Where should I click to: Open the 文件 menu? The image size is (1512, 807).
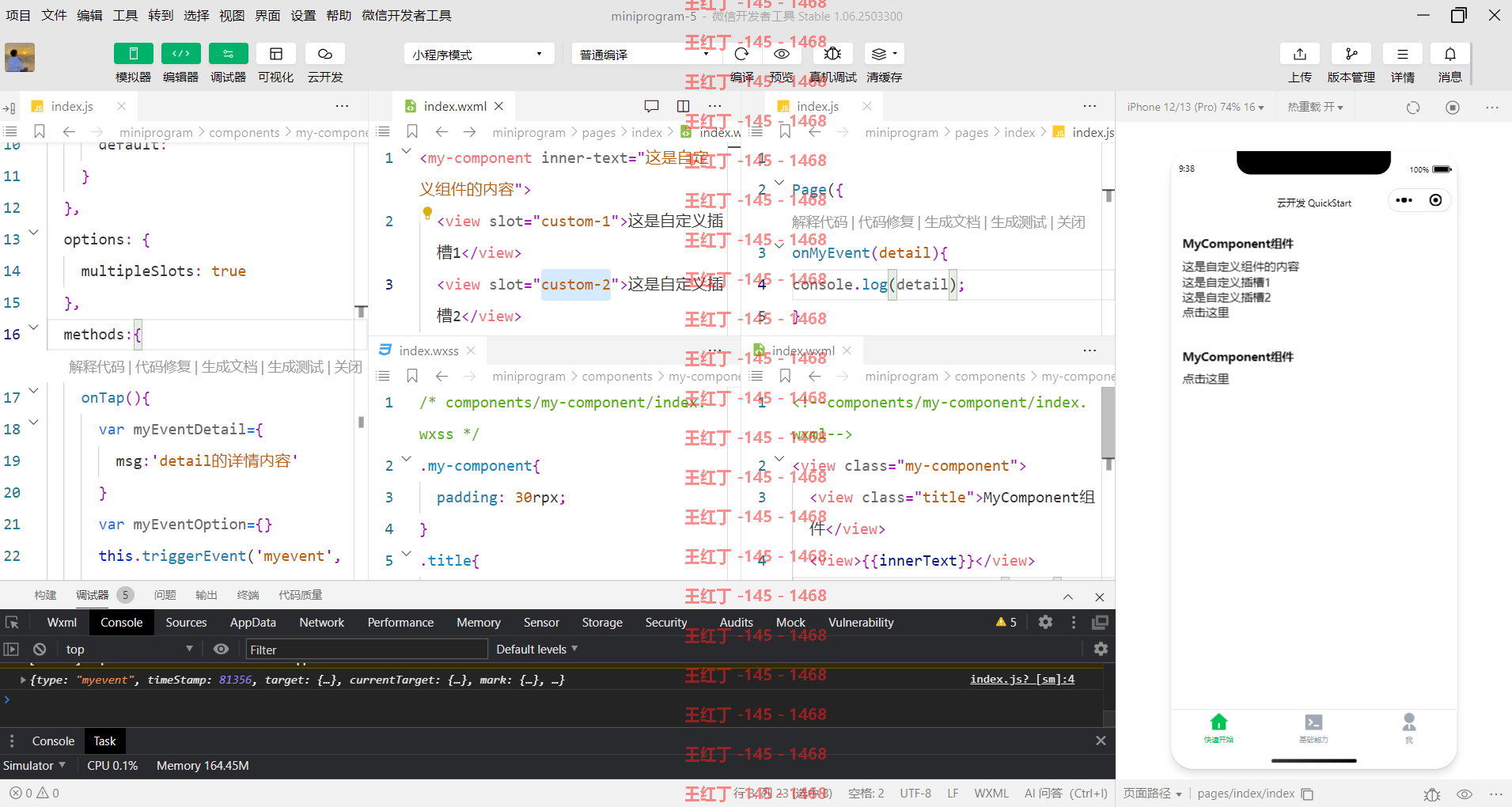pos(54,15)
